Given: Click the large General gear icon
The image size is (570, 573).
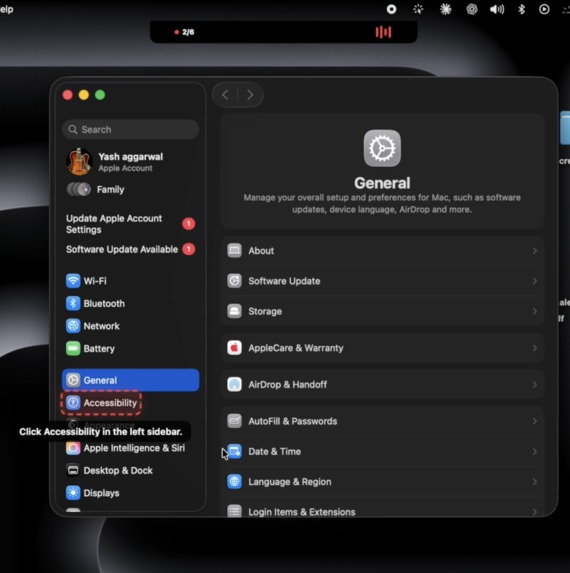Looking at the screenshot, I should coord(382,148).
